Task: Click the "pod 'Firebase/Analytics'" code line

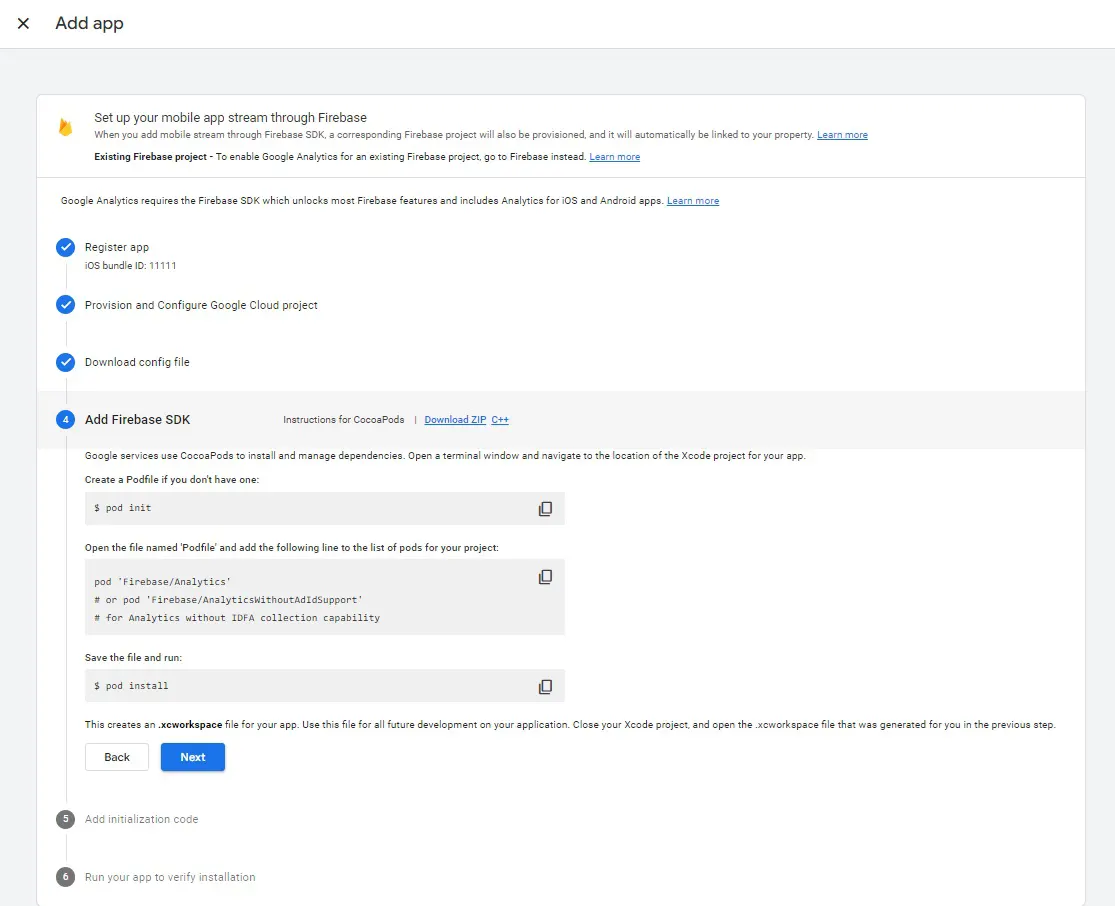Action: (x=162, y=582)
